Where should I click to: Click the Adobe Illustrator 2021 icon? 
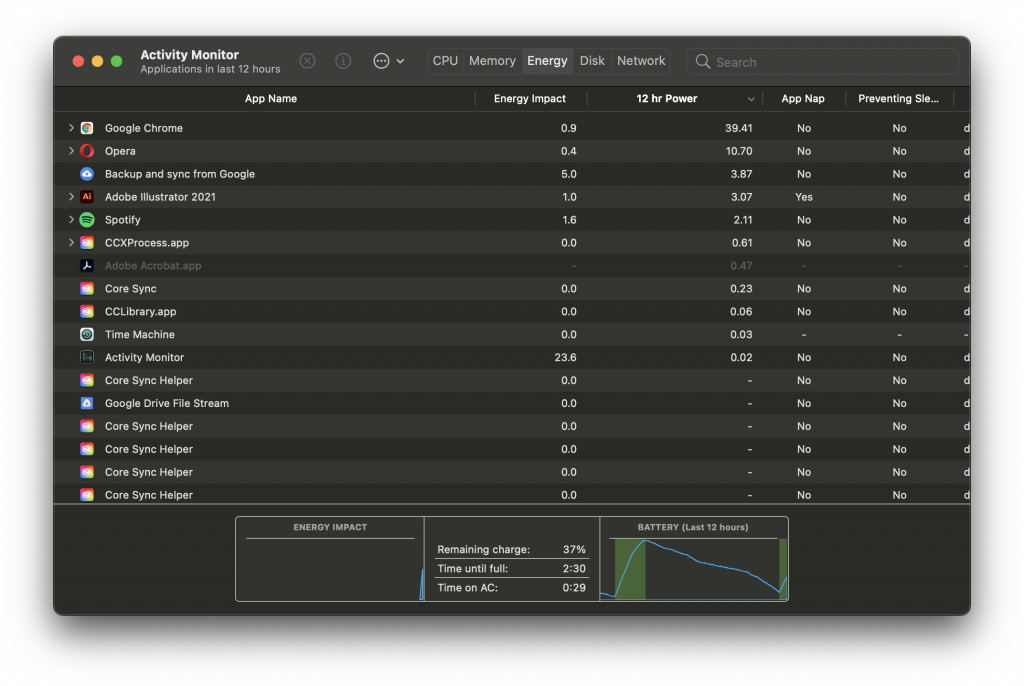click(87, 197)
